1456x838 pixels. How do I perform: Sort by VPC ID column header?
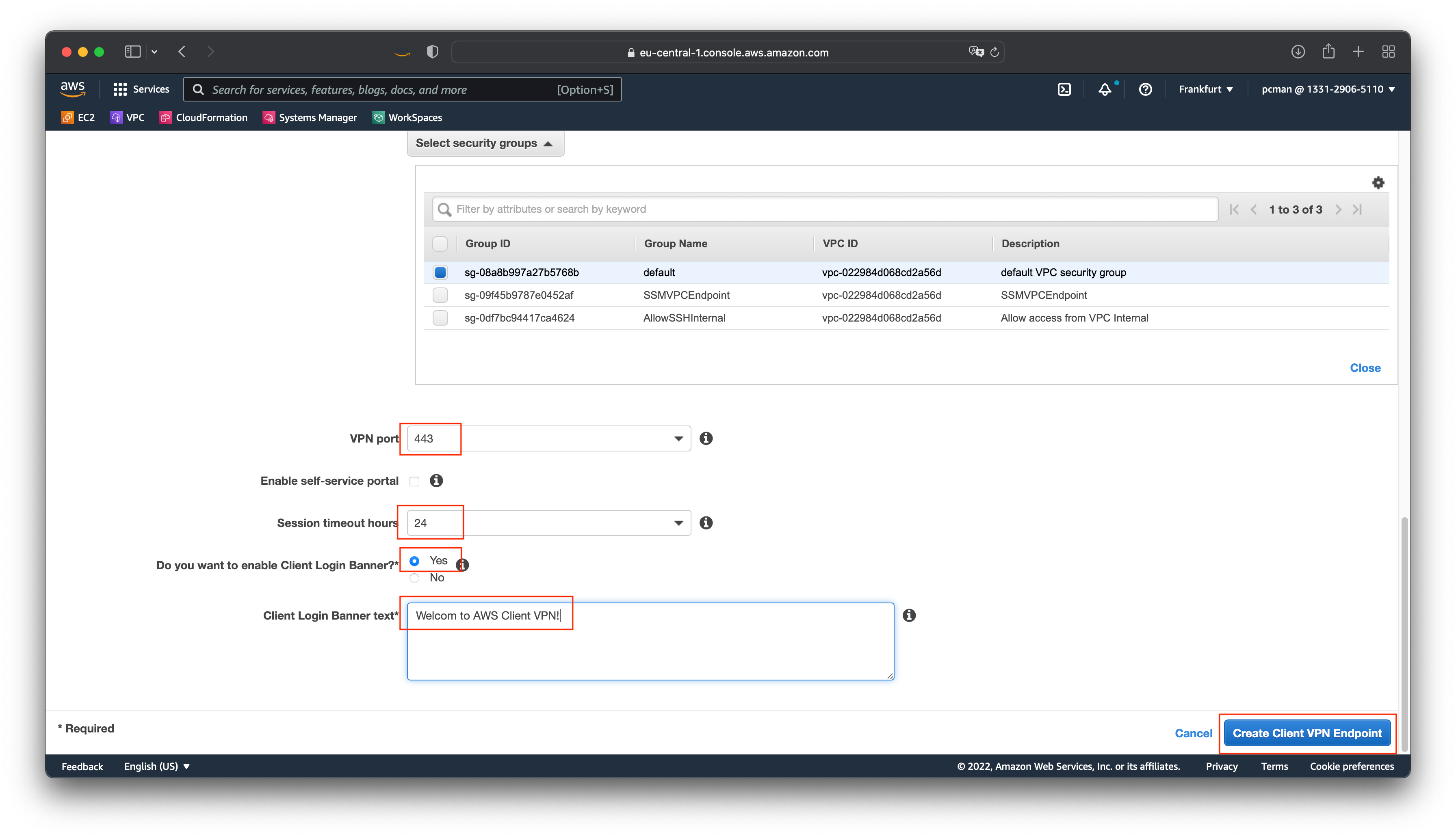840,244
